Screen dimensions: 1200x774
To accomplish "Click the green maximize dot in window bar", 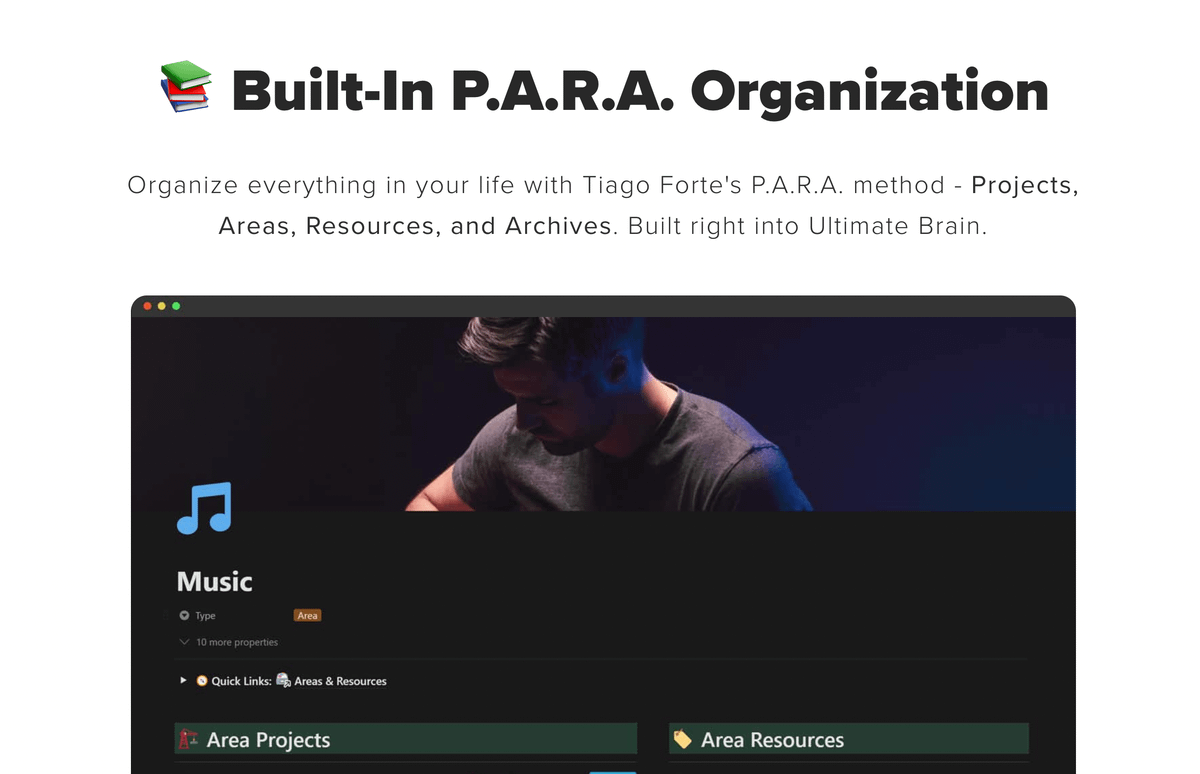I will [x=176, y=306].
